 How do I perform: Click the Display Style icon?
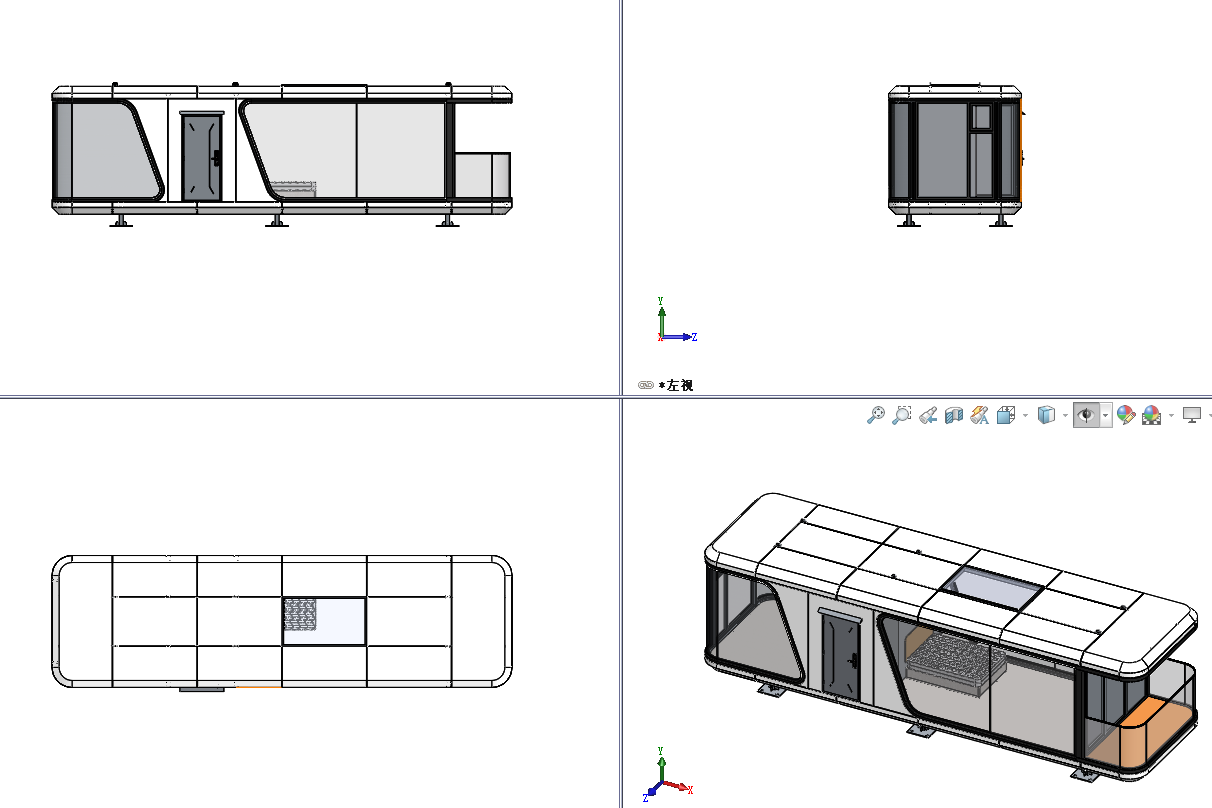(1047, 415)
